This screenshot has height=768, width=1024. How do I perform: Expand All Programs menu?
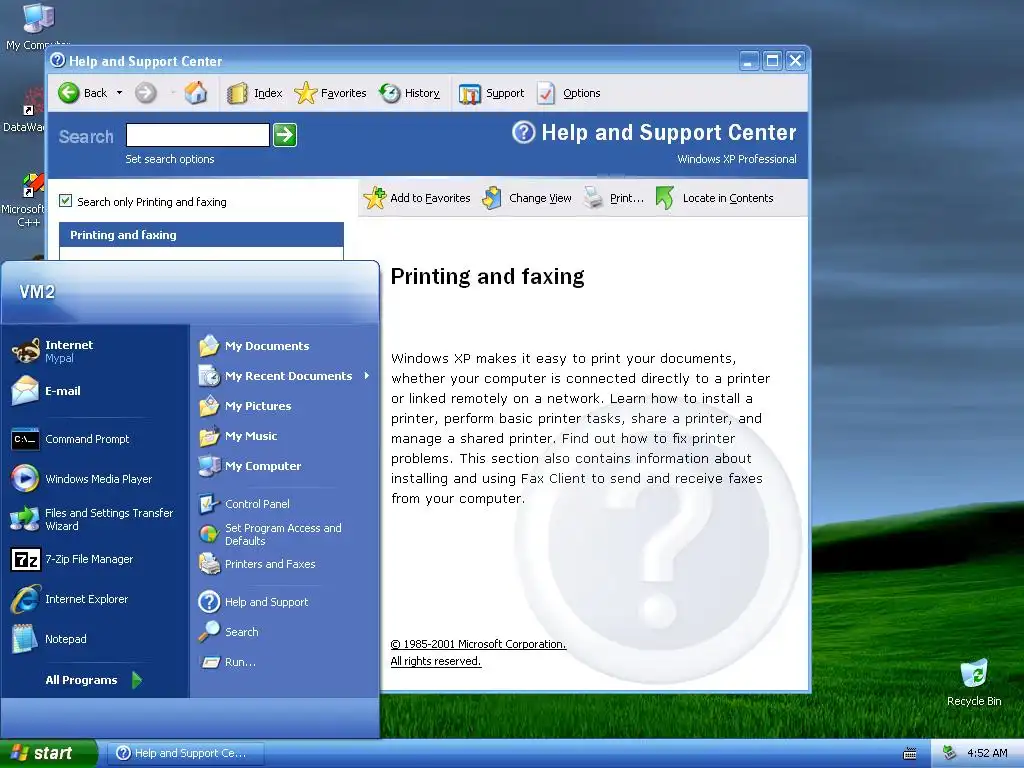tap(93, 680)
